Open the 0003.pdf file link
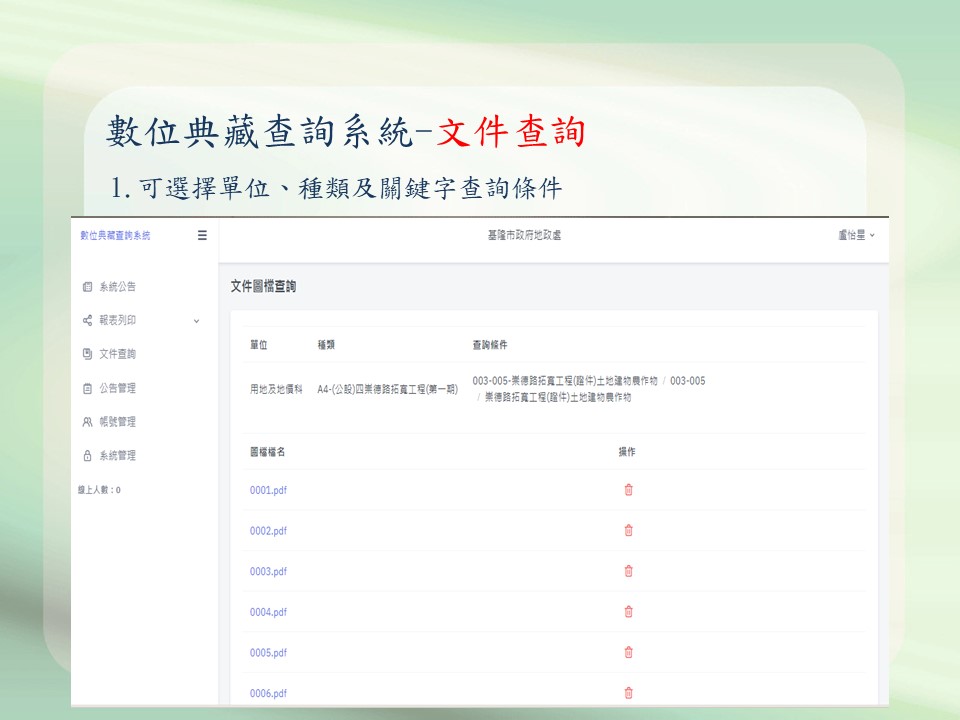The image size is (960, 720). click(268, 572)
